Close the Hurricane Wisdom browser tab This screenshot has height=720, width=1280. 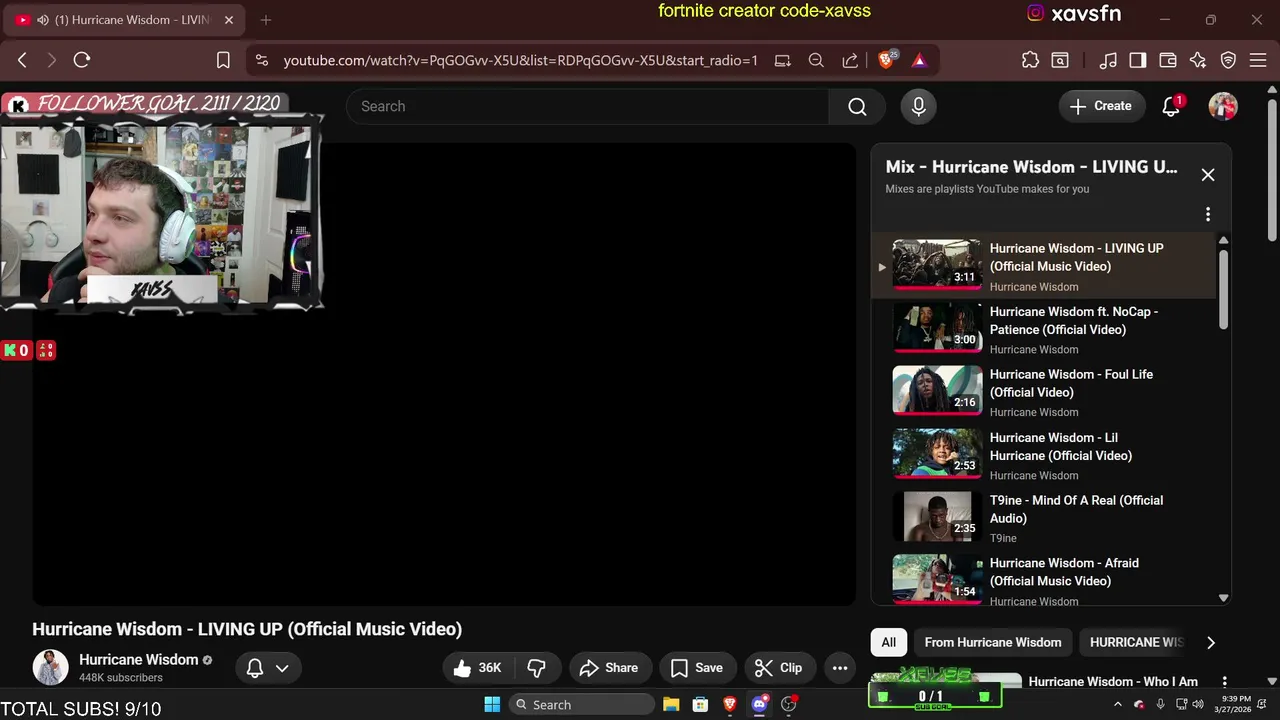tap(228, 20)
